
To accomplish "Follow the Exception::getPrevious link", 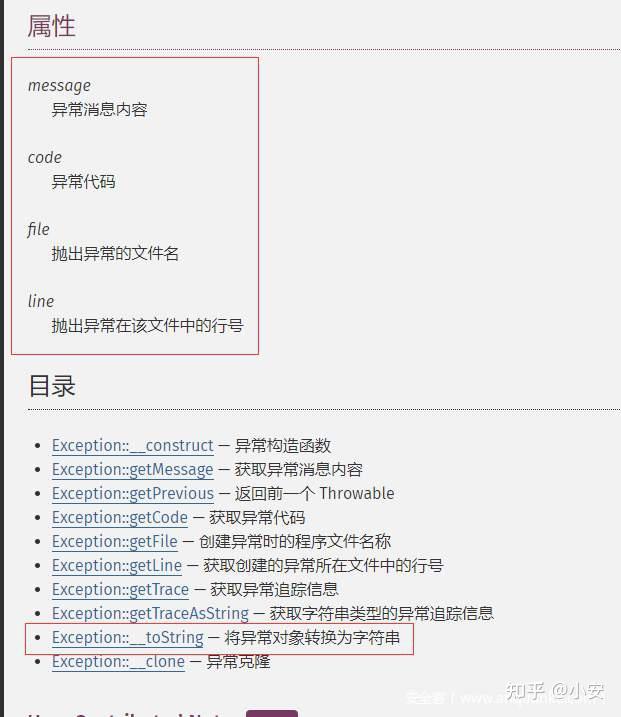I will tap(133, 493).
